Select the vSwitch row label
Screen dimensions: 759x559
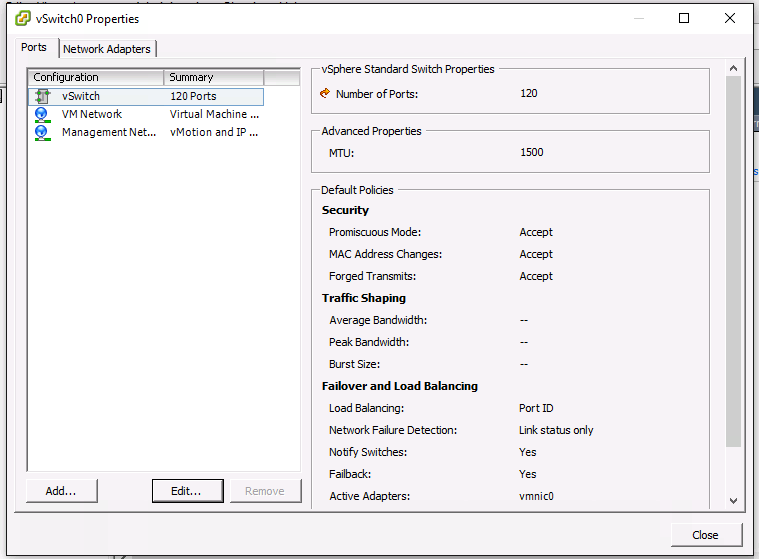tap(81, 96)
